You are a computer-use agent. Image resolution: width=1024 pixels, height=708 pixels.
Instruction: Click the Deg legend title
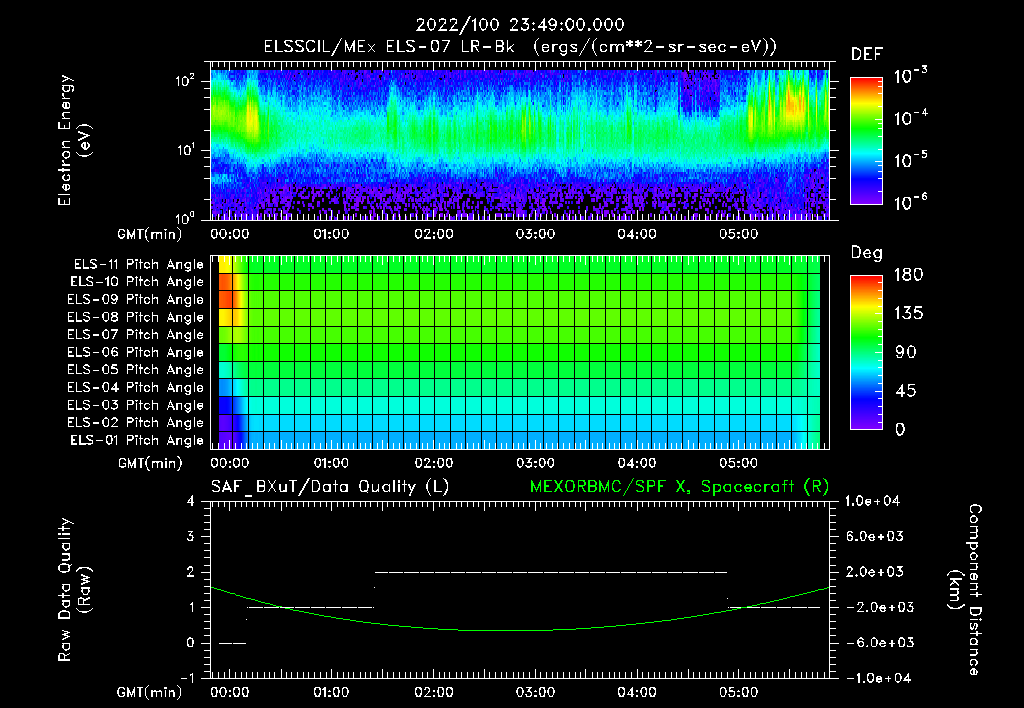[867, 253]
